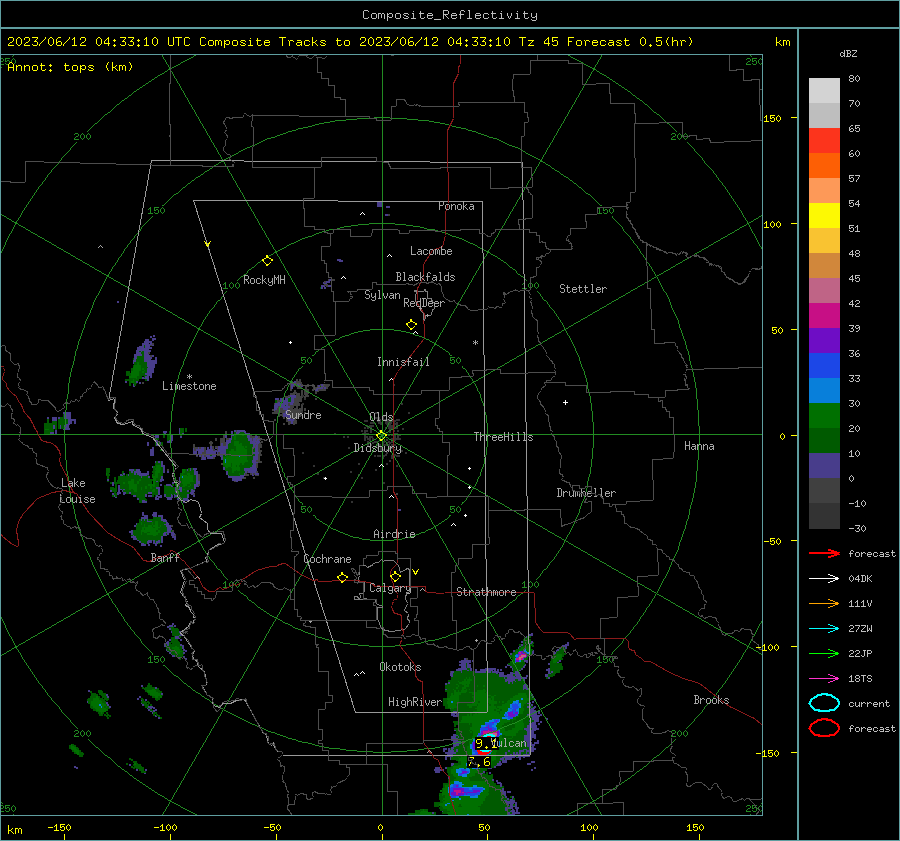Viewport: 900px width, 841px height.
Task: Click the yellow diamond marker below Cochrane
Action: (343, 577)
